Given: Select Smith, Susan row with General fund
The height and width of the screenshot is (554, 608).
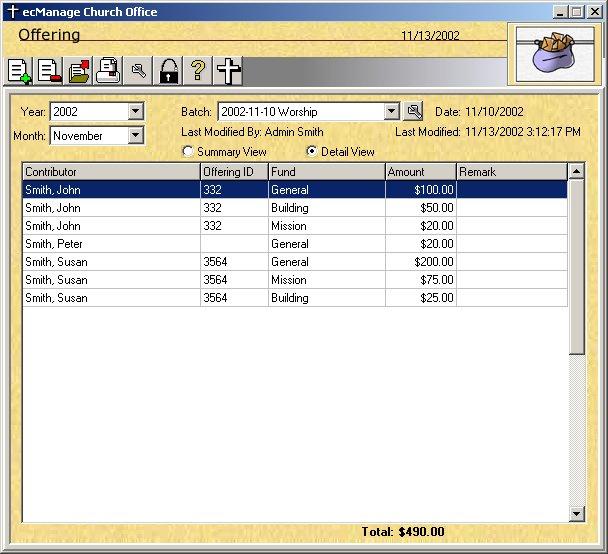Looking at the screenshot, I should coord(295,262).
